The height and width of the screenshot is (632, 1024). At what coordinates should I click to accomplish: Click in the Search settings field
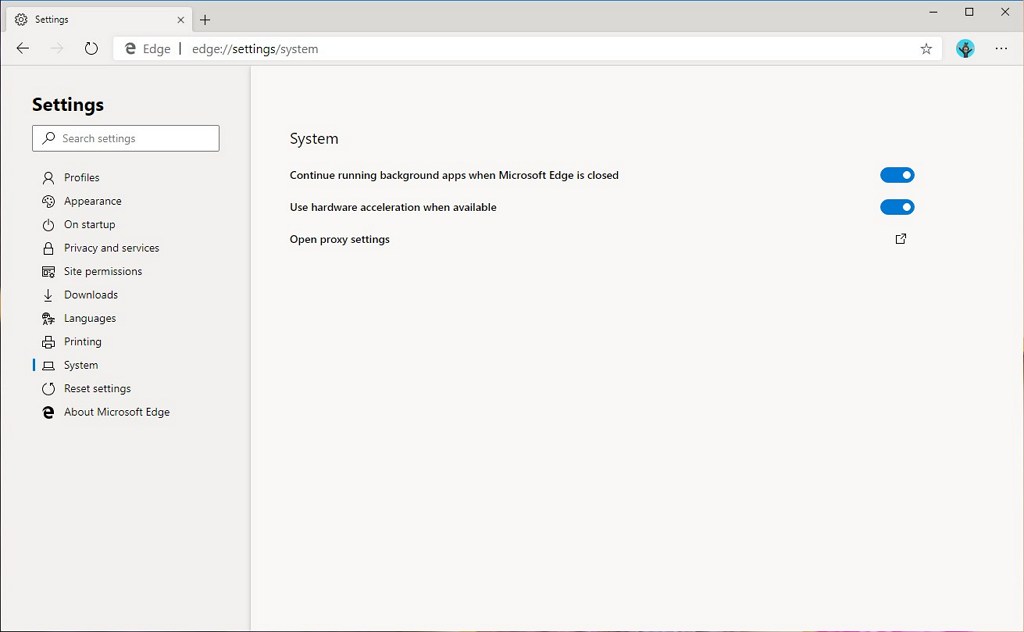coord(126,138)
